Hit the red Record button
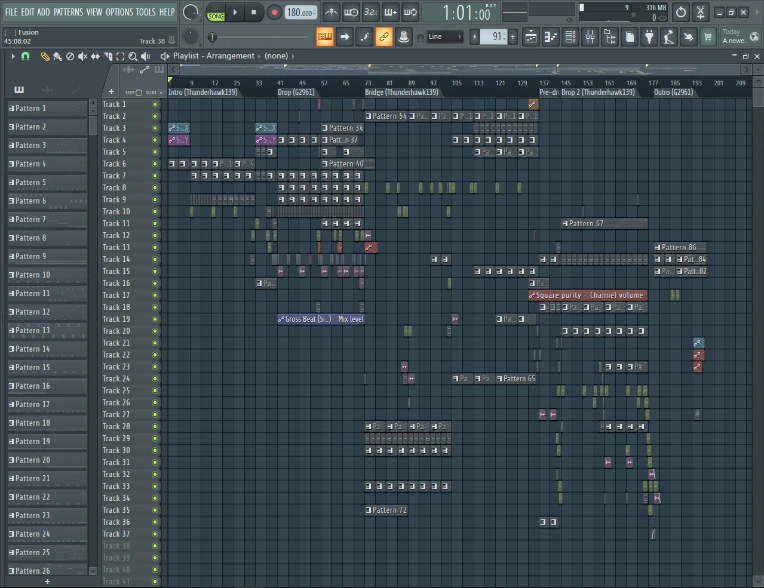The height and width of the screenshot is (588, 764). [273, 12]
